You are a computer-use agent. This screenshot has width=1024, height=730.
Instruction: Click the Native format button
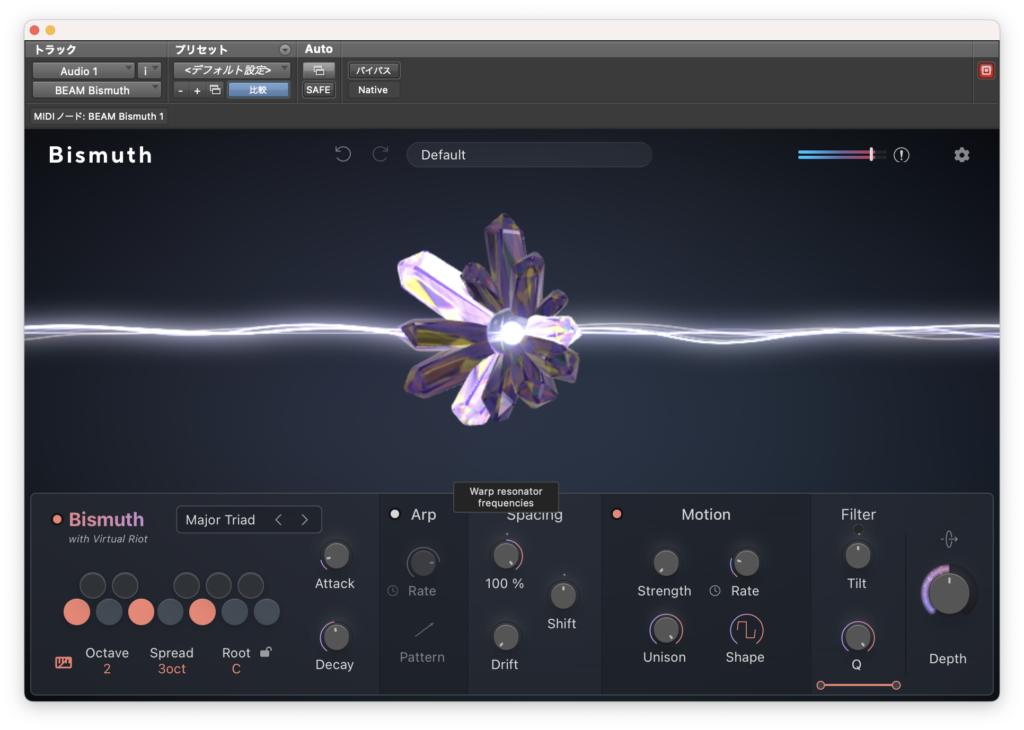click(373, 90)
